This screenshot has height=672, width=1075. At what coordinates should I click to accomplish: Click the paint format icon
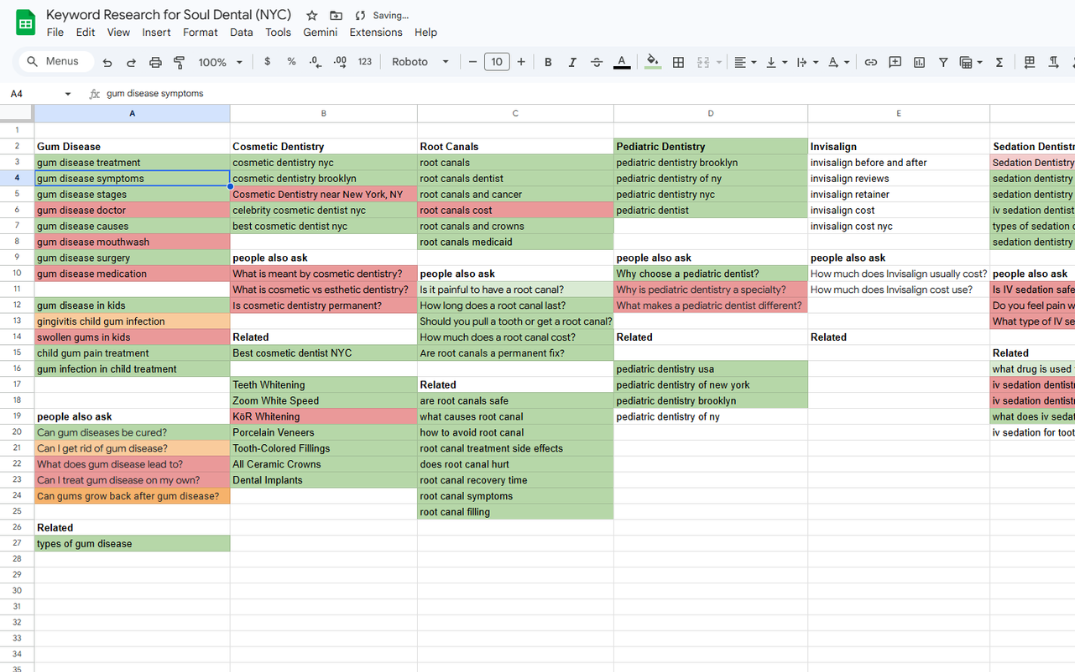[x=180, y=62]
